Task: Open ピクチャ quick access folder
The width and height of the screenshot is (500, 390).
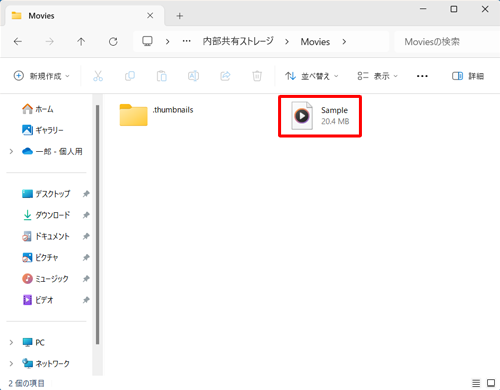Action: [40, 257]
